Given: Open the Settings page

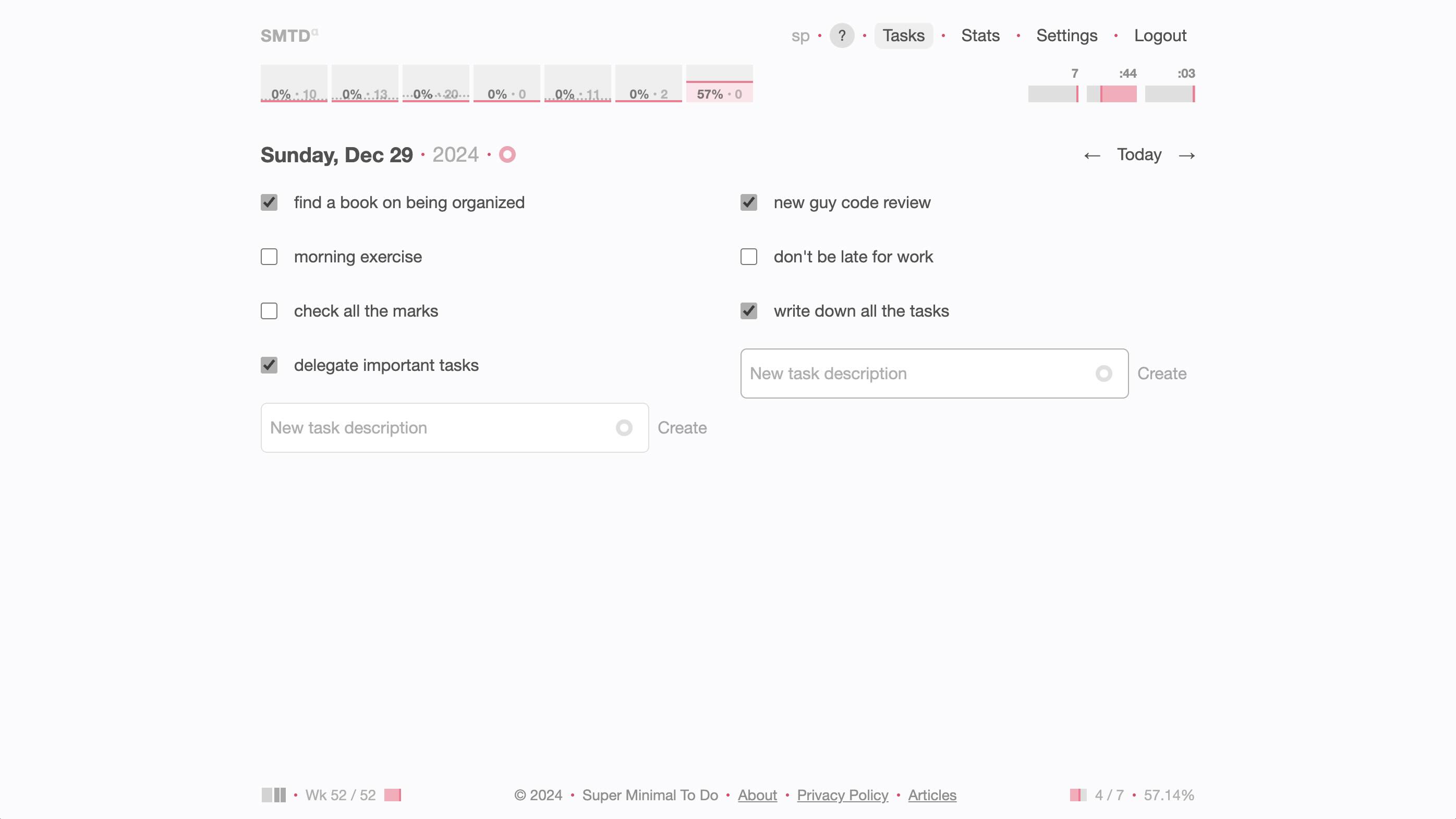Looking at the screenshot, I should (1066, 35).
